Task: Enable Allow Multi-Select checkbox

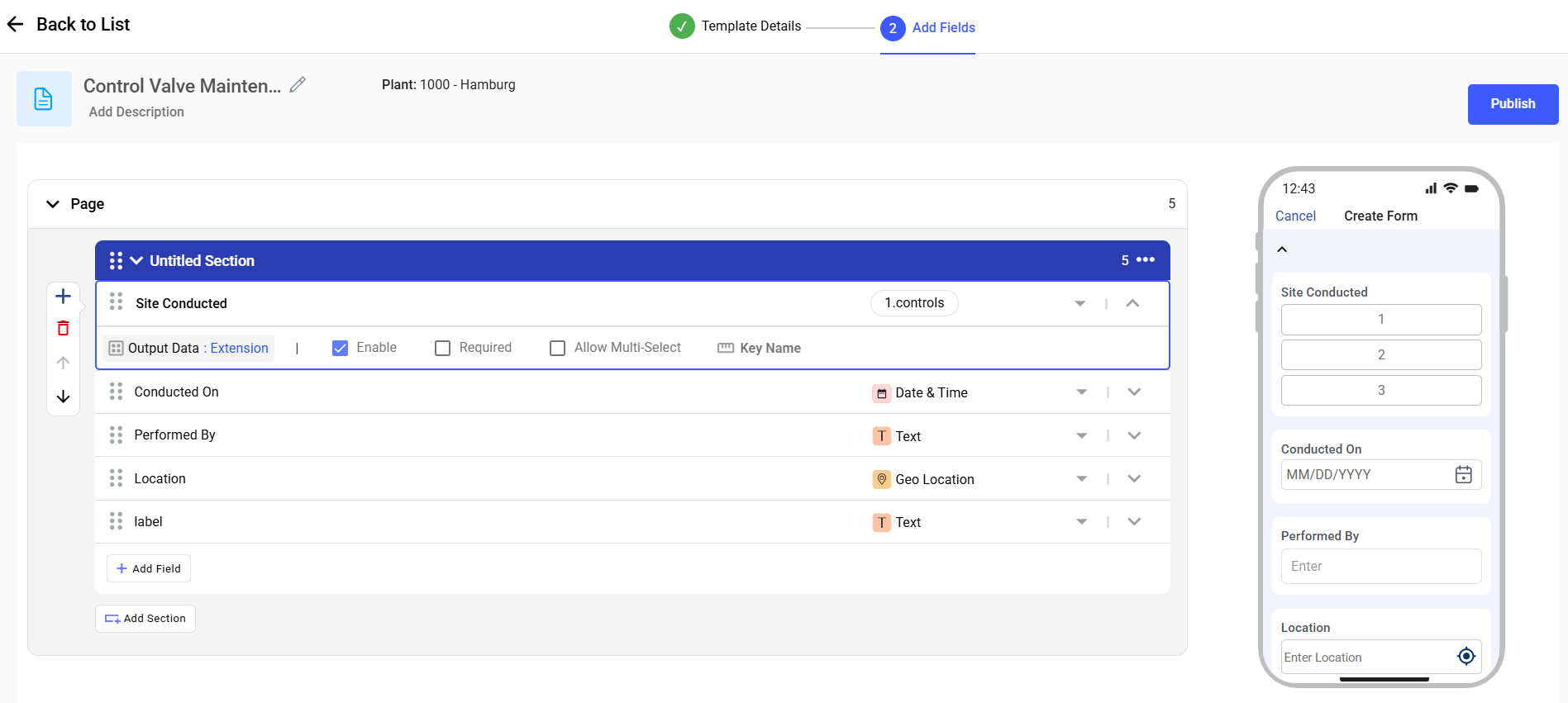Action: 558,348
